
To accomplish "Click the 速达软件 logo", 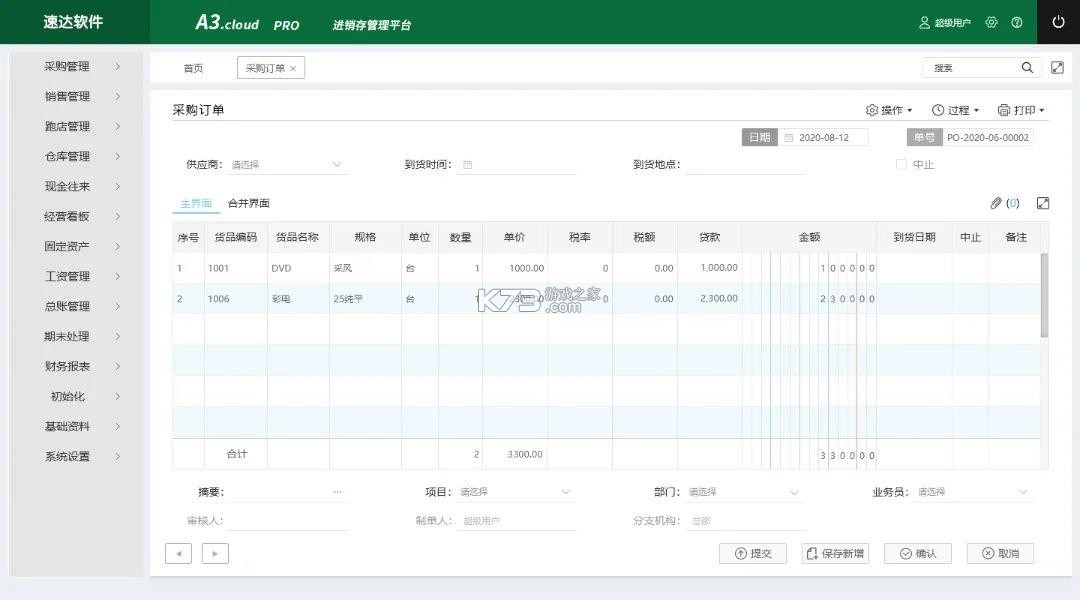I will point(73,22).
